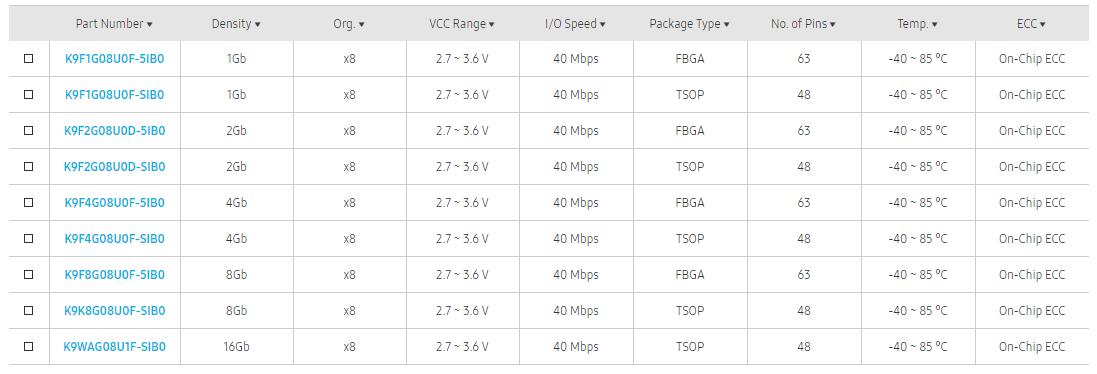Open part link K9F1G08U0F-SIB0
The width and height of the screenshot is (1097, 374).
point(115,94)
